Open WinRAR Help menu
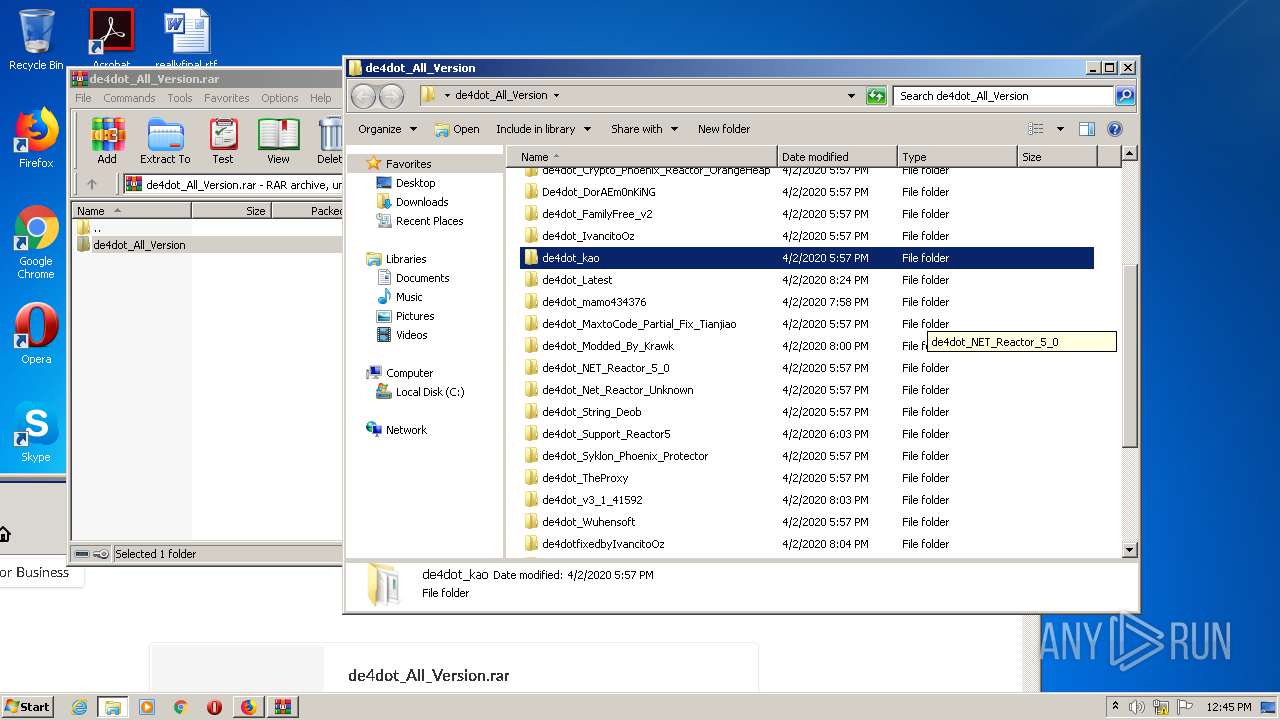The width and height of the screenshot is (1280, 720). (321, 98)
